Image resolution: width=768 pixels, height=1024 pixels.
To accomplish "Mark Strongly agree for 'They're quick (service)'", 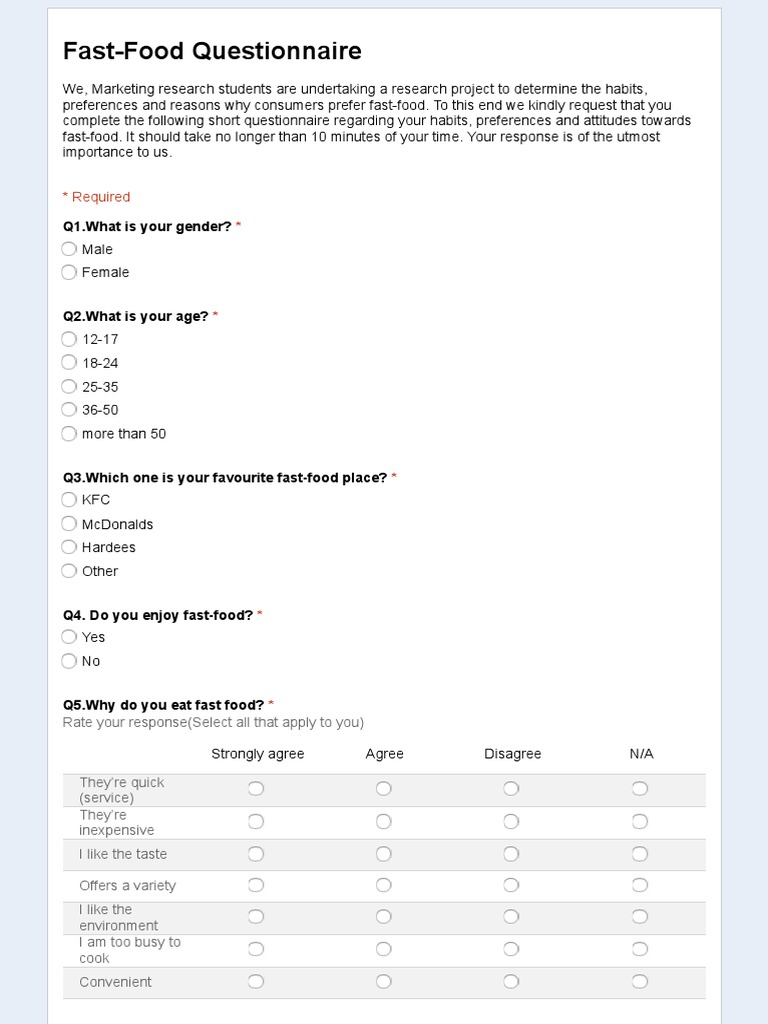I will (256, 789).
